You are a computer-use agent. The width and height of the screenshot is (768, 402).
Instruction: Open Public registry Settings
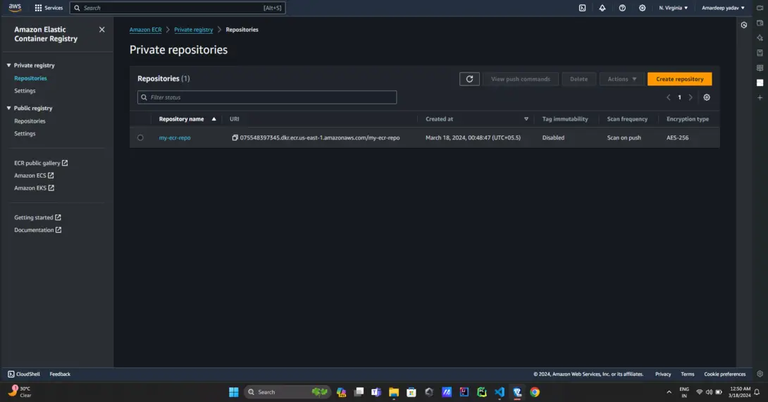pos(24,133)
